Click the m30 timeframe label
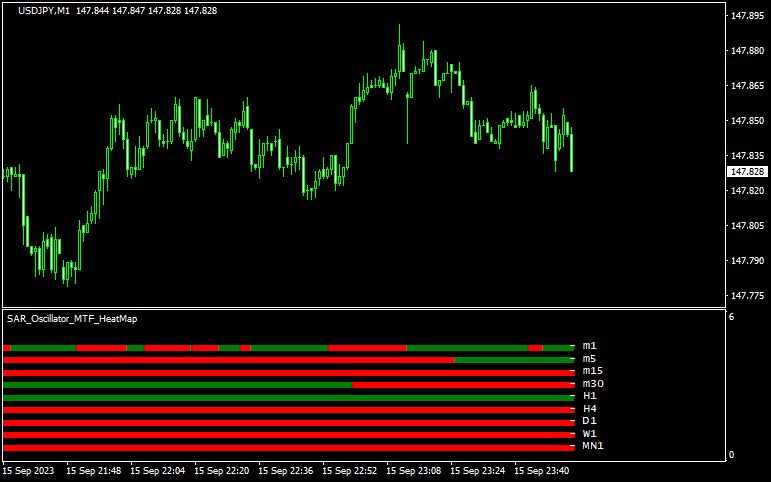The width and height of the screenshot is (771, 482). pyautogui.click(x=593, y=384)
